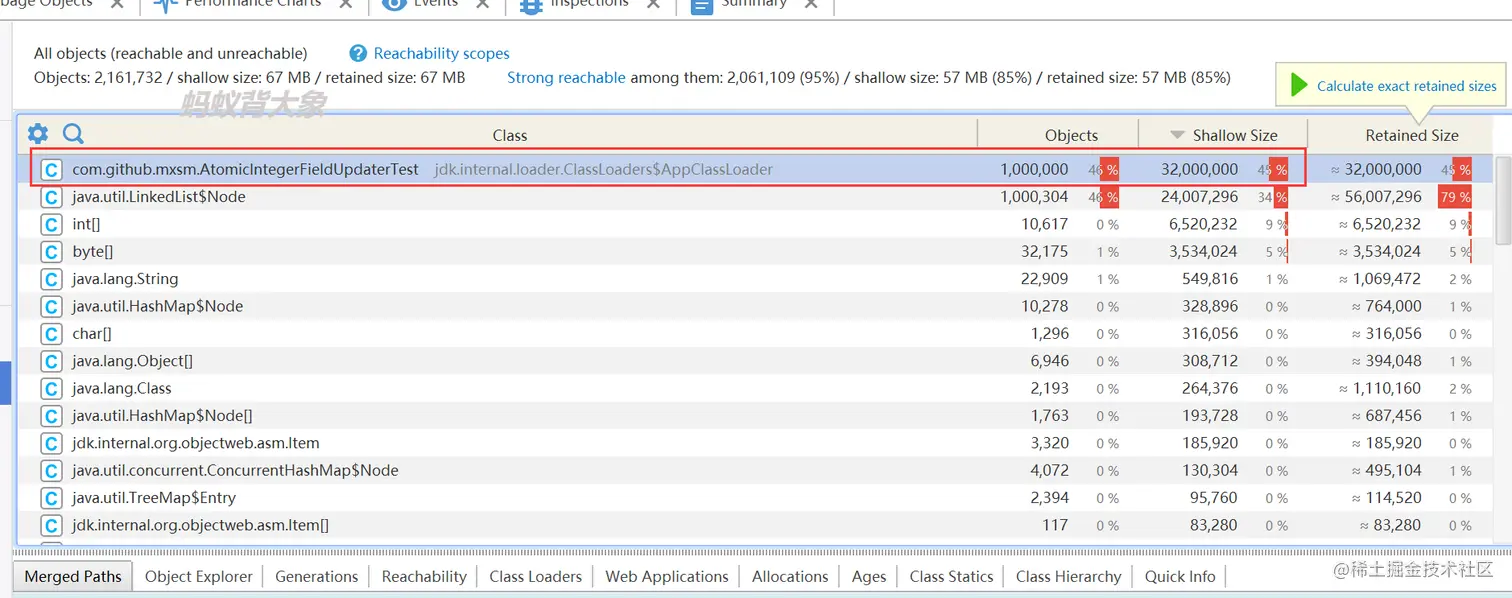Switch to the Summary tab

(x=753, y=4)
